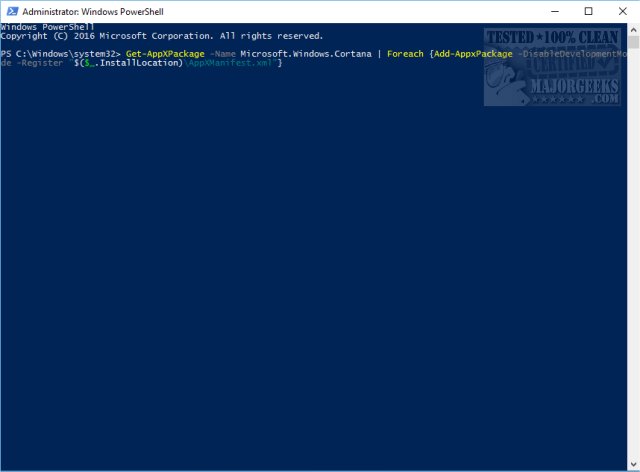This screenshot has width=640, height=472.
Task: Click the PS C:\Windows\system32> prompt
Action: (x=60, y=54)
